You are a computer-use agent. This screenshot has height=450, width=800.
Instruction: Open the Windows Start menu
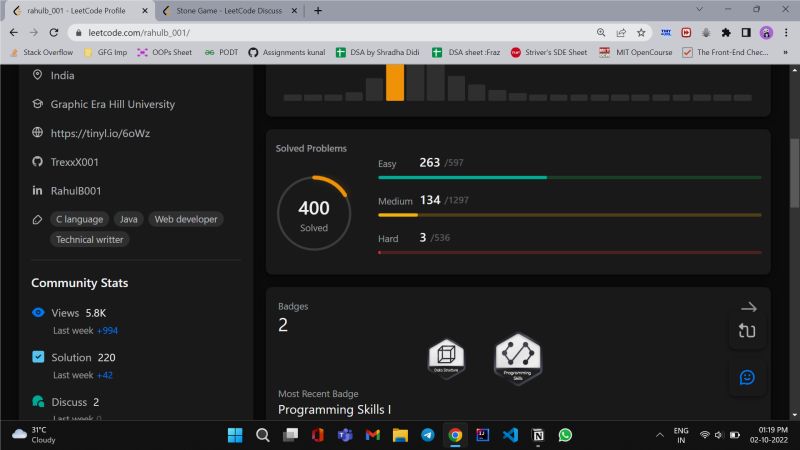point(235,435)
